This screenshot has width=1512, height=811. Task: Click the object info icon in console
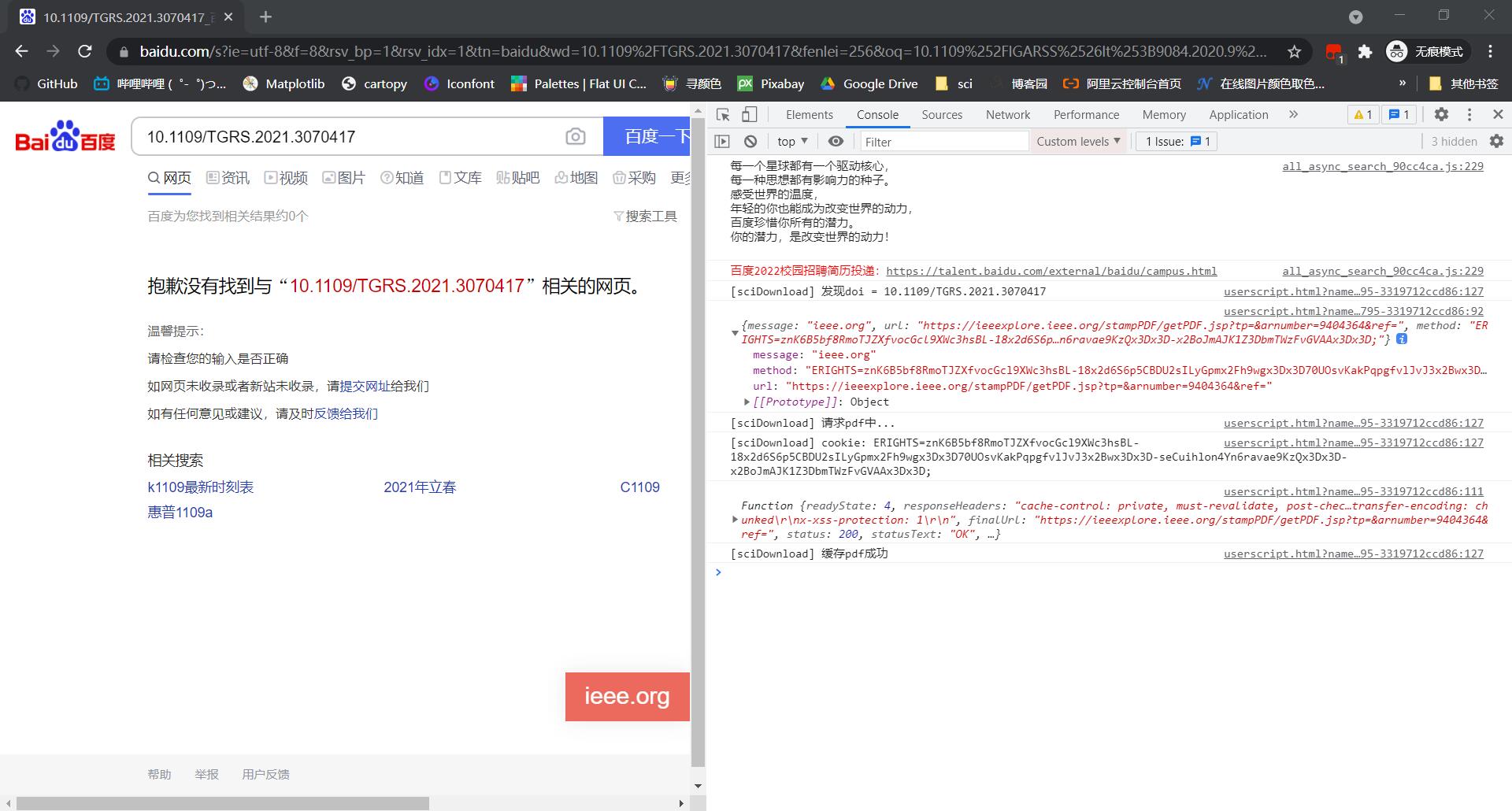click(x=1402, y=339)
